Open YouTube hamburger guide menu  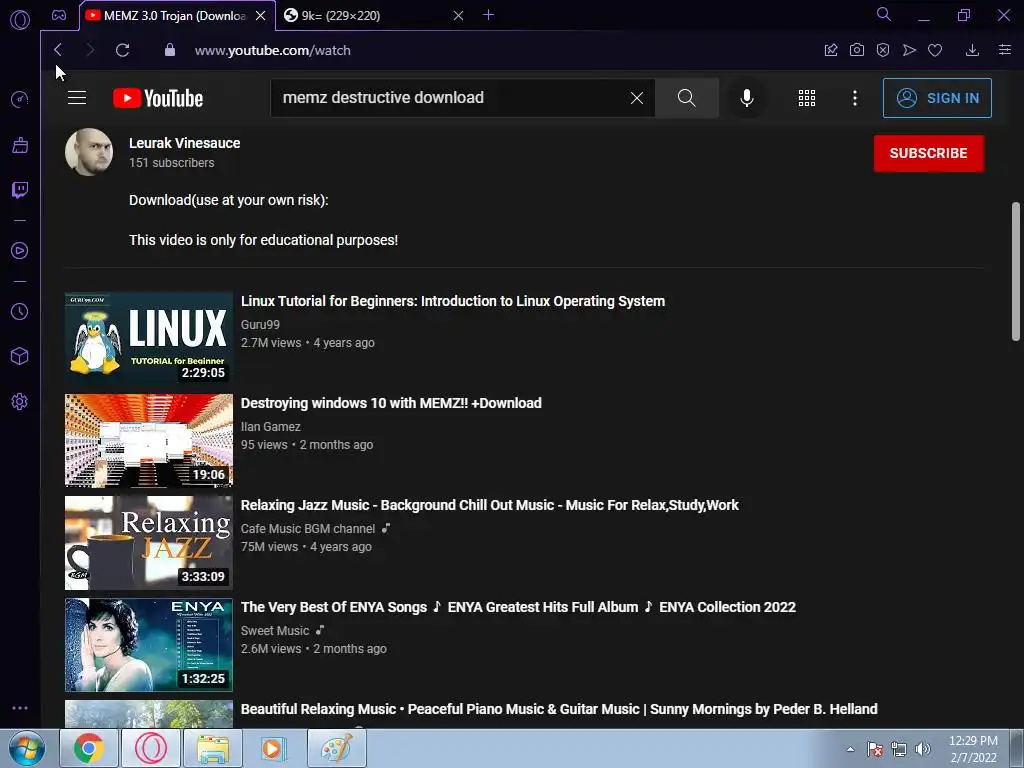(77, 98)
